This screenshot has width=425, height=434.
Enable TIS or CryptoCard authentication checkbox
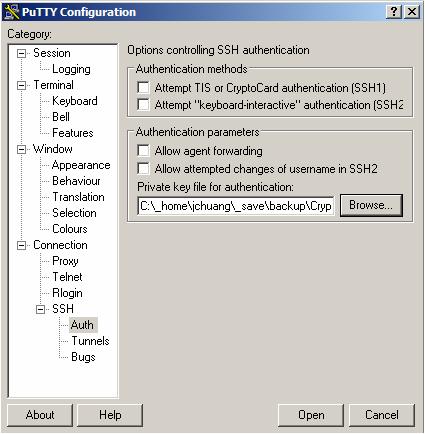point(143,88)
